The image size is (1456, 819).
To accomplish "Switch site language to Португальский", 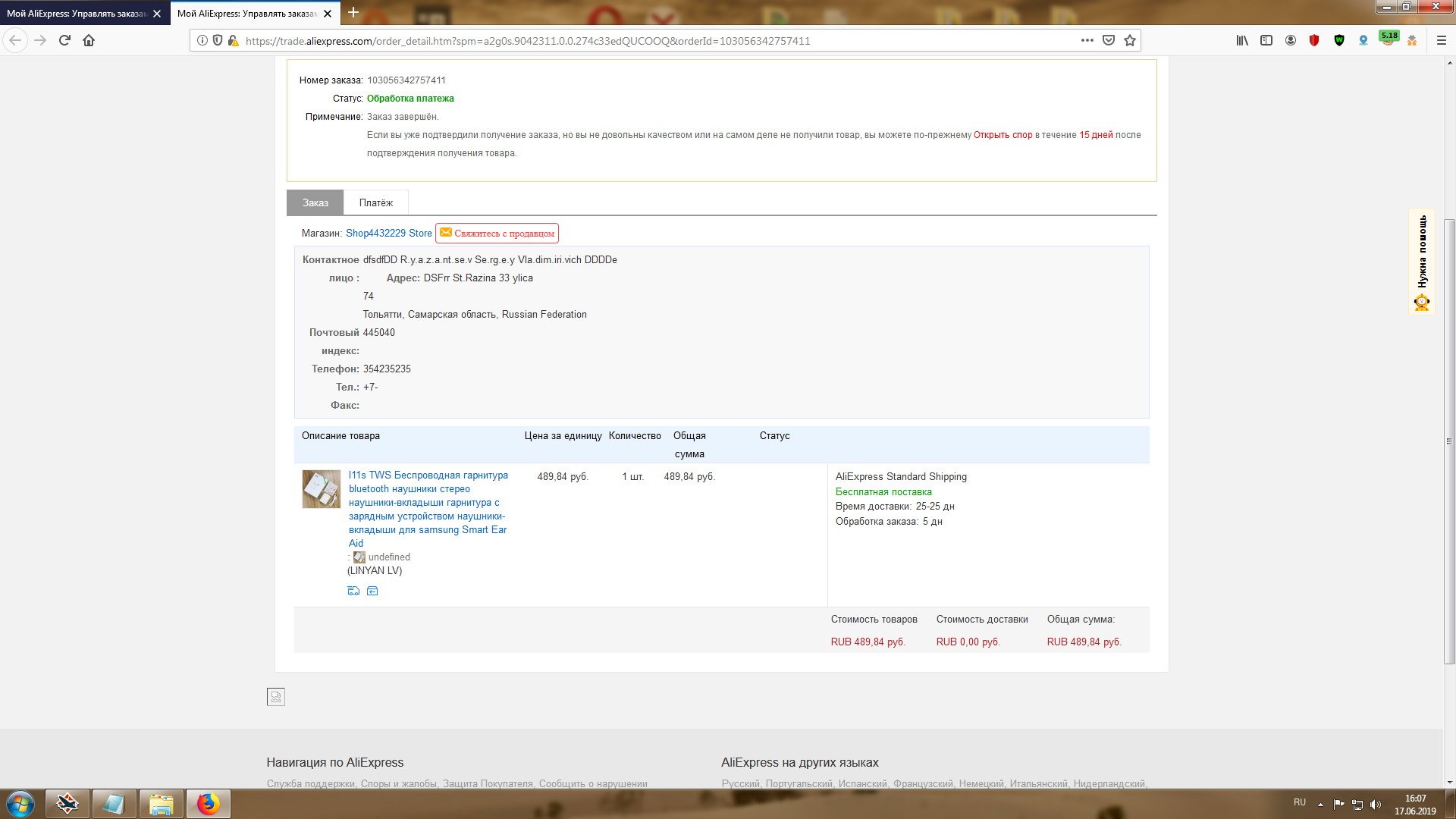I will coord(799,784).
